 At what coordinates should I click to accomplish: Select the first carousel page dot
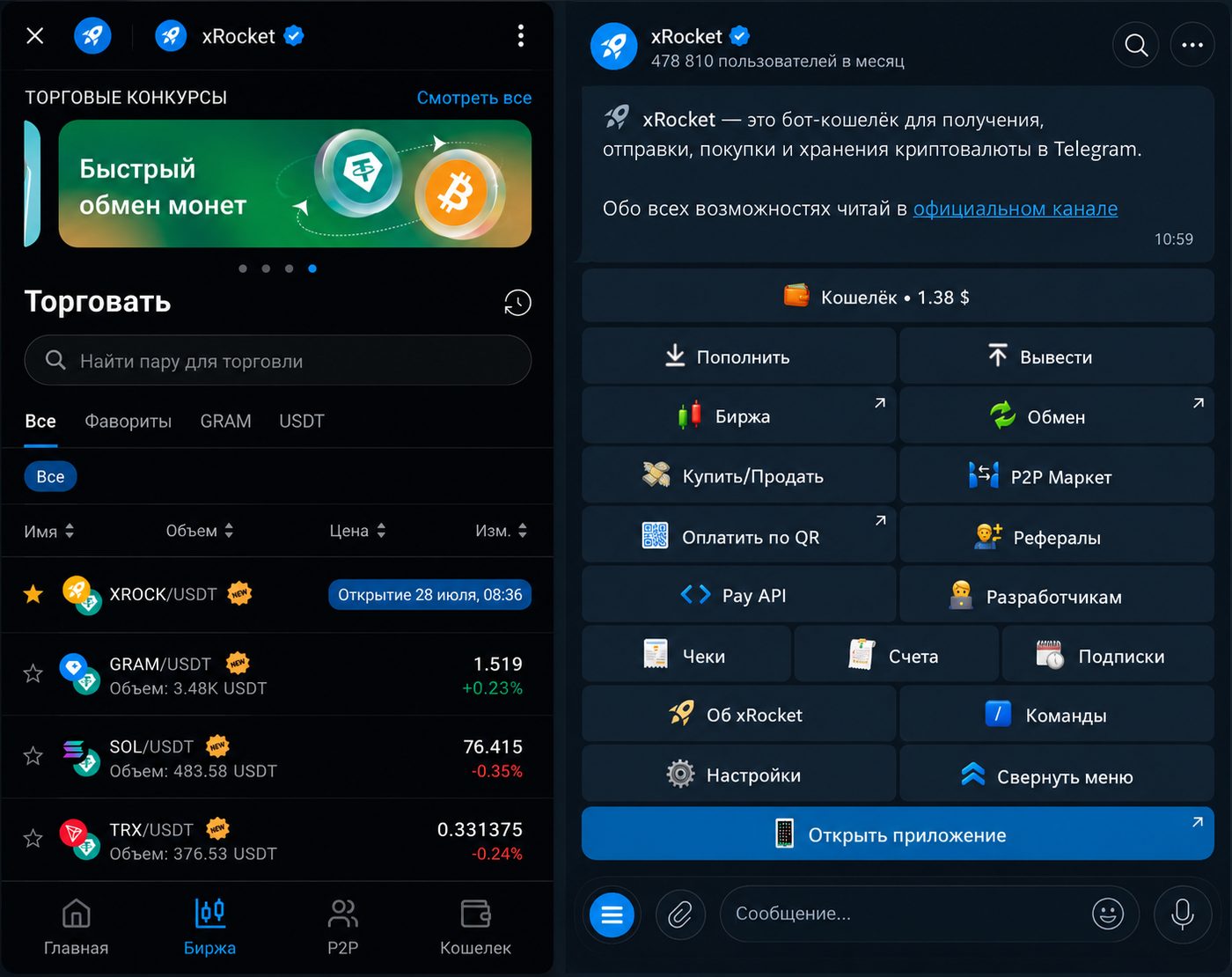tap(243, 268)
